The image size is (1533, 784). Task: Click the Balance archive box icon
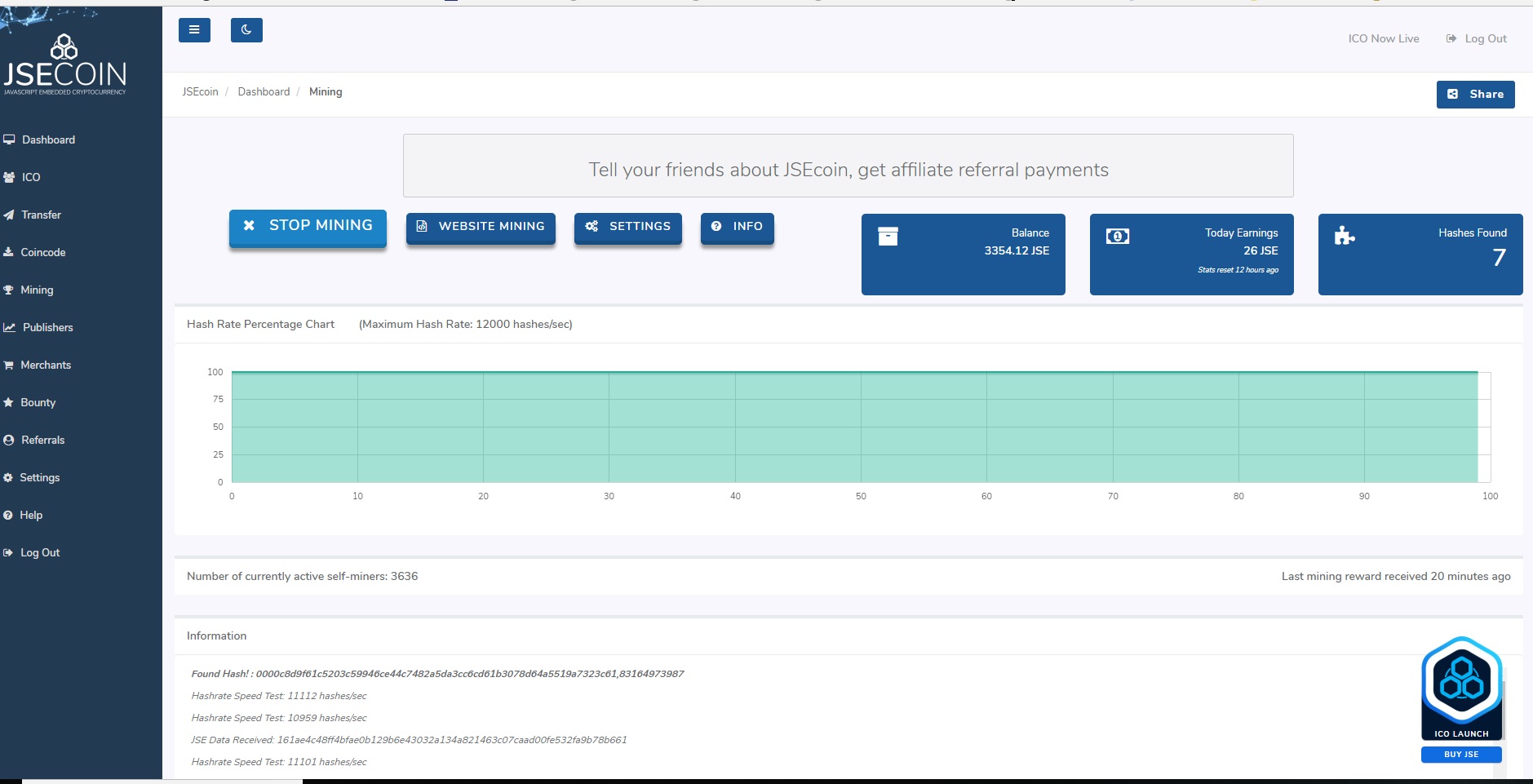pos(888,237)
